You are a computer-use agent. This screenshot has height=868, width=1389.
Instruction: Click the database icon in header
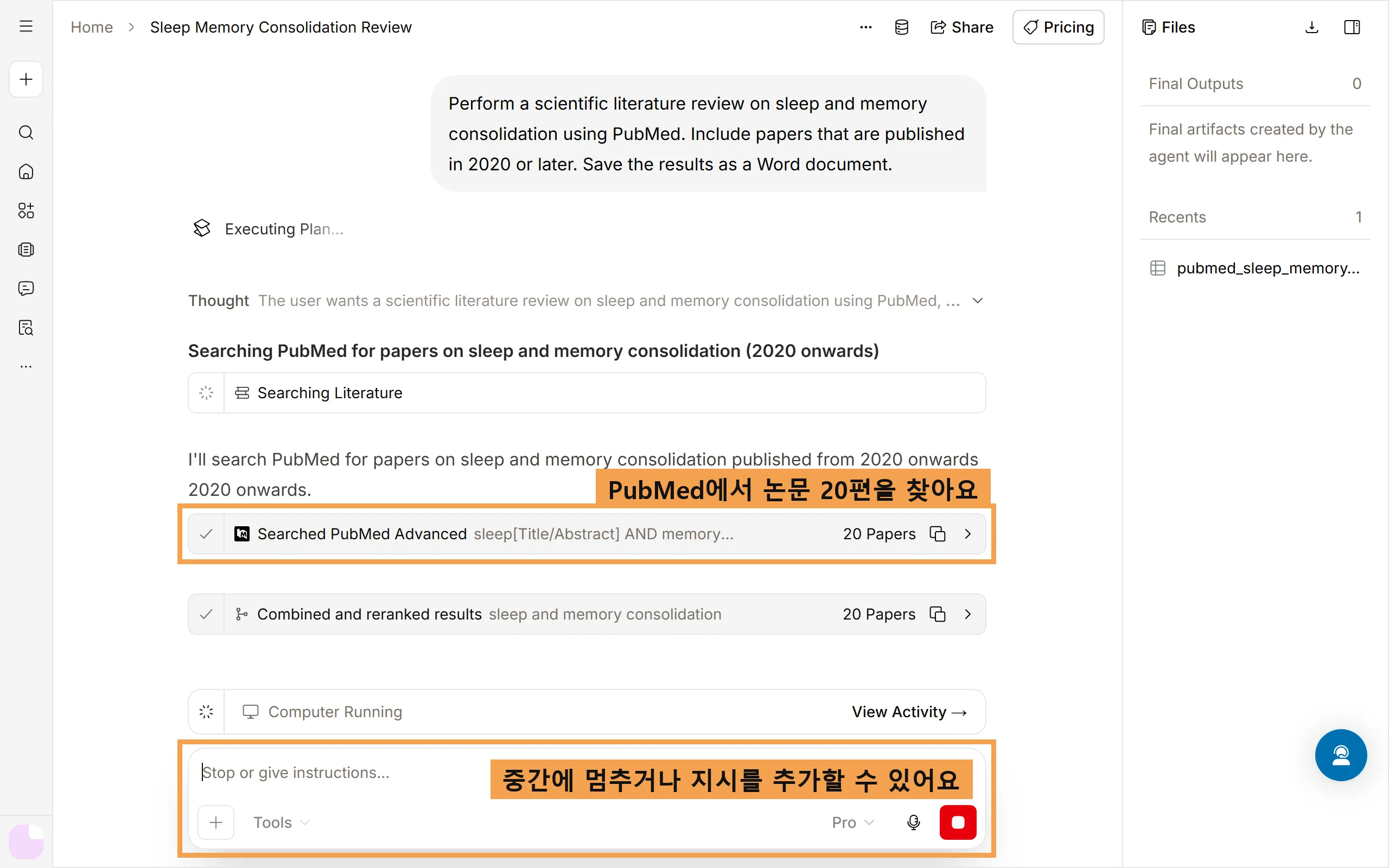click(x=901, y=27)
